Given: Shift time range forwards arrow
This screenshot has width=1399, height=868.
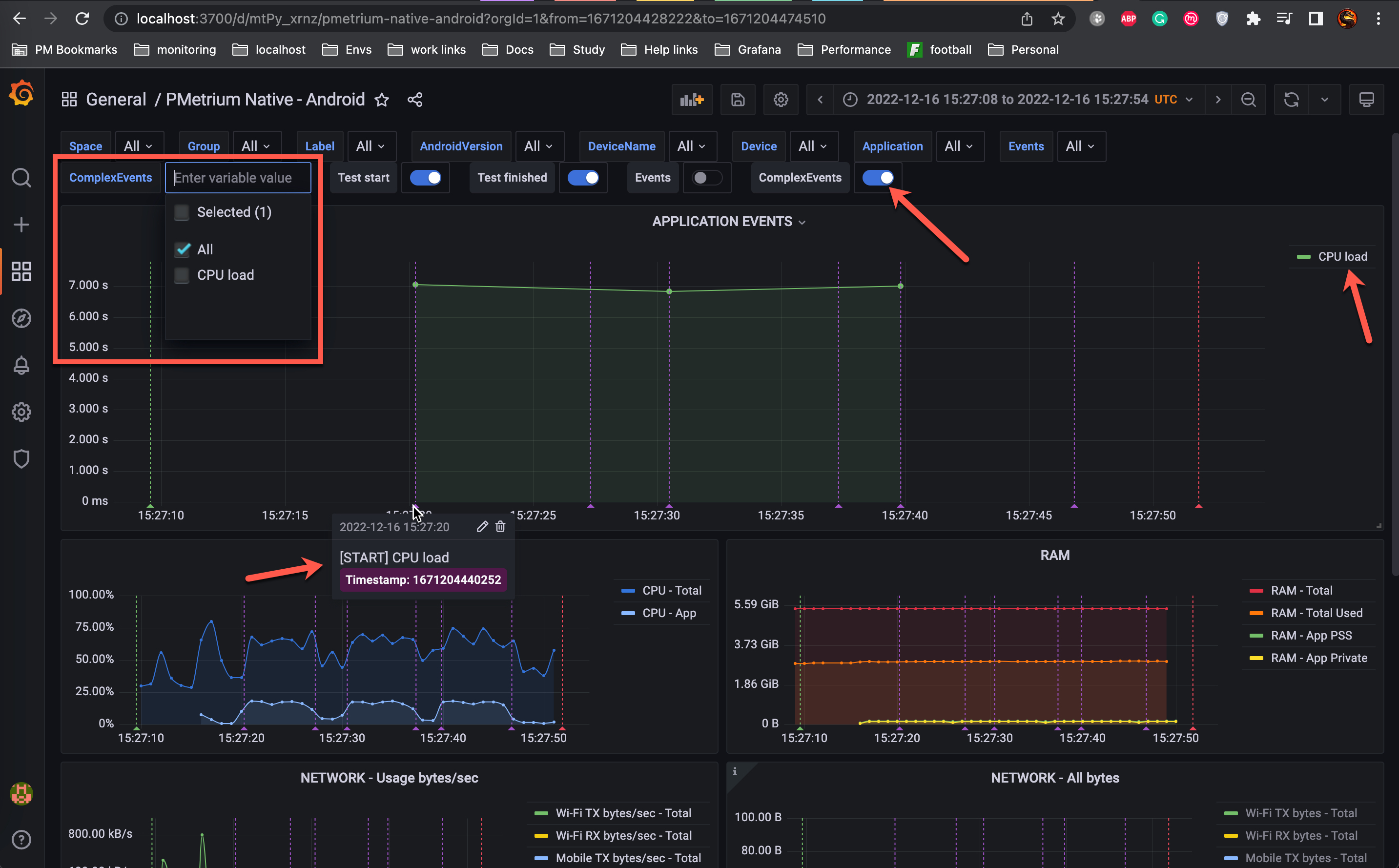Looking at the screenshot, I should click(x=1218, y=100).
